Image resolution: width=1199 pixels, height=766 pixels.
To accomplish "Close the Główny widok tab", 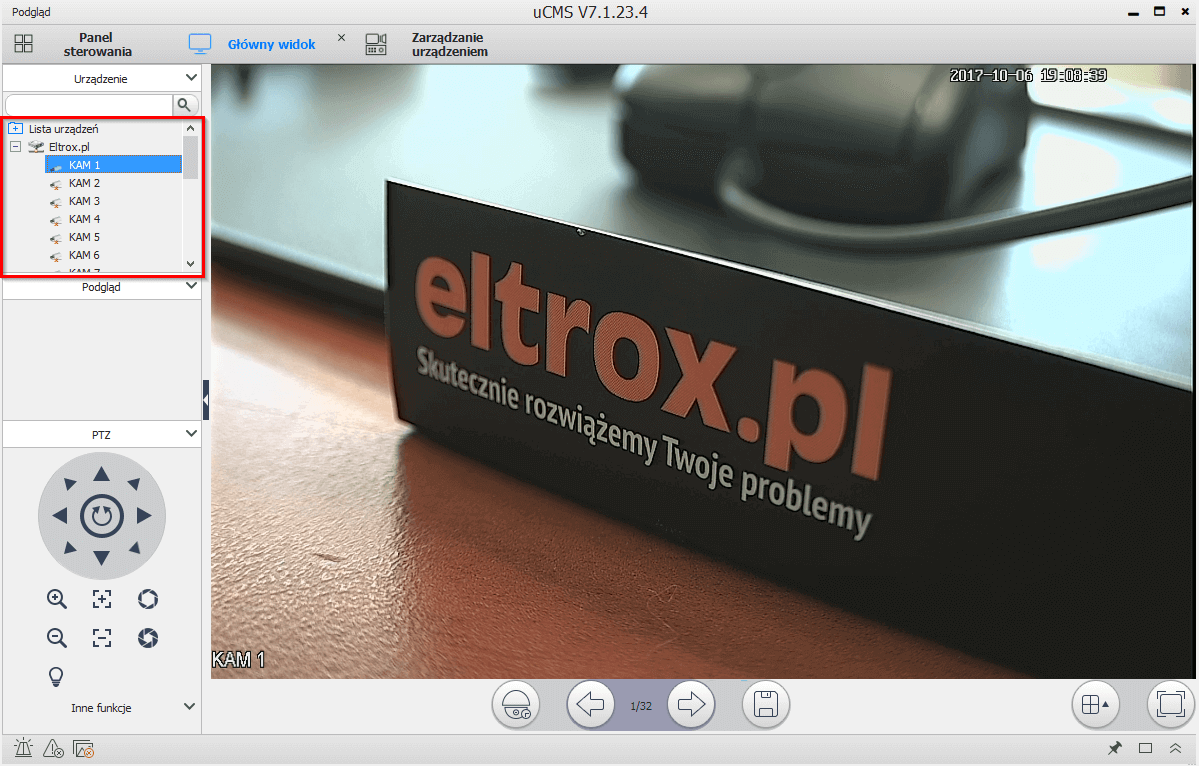I will (x=341, y=37).
